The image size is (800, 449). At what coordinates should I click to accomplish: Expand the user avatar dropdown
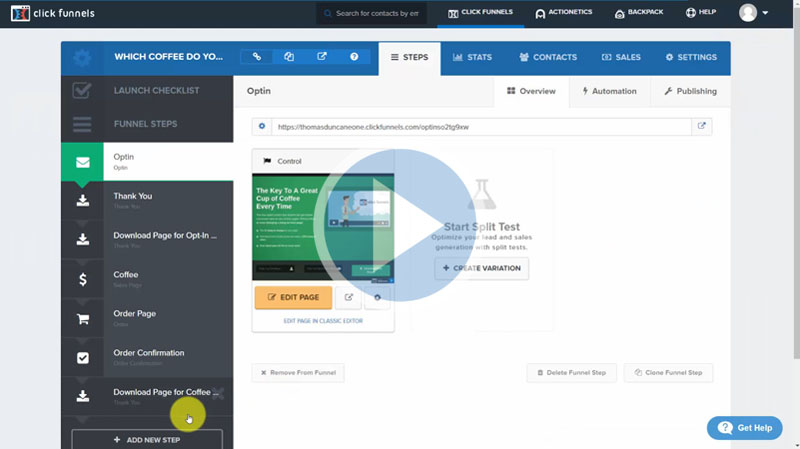(x=754, y=13)
